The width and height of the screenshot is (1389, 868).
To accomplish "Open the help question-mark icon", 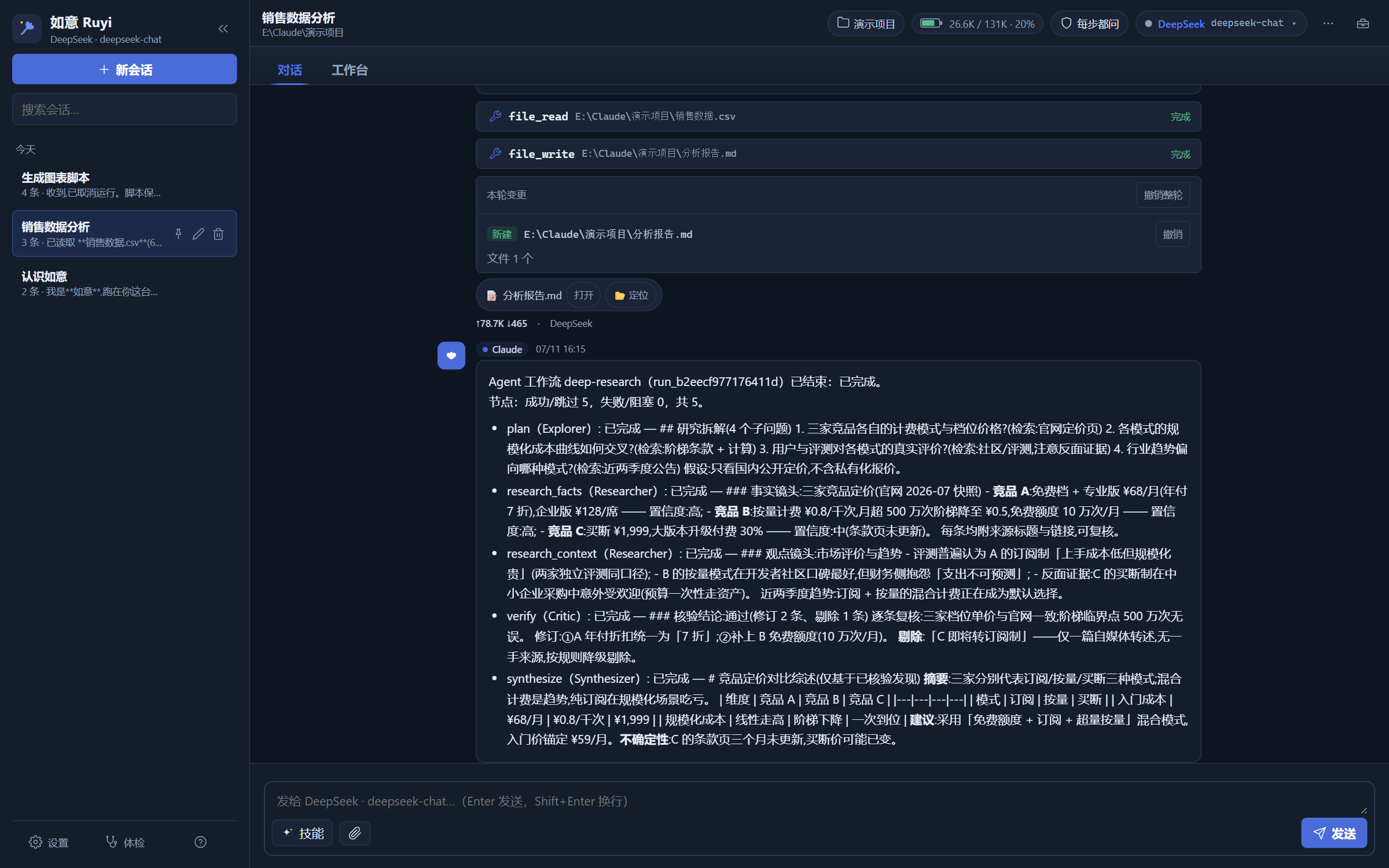I will click(x=200, y=843).
